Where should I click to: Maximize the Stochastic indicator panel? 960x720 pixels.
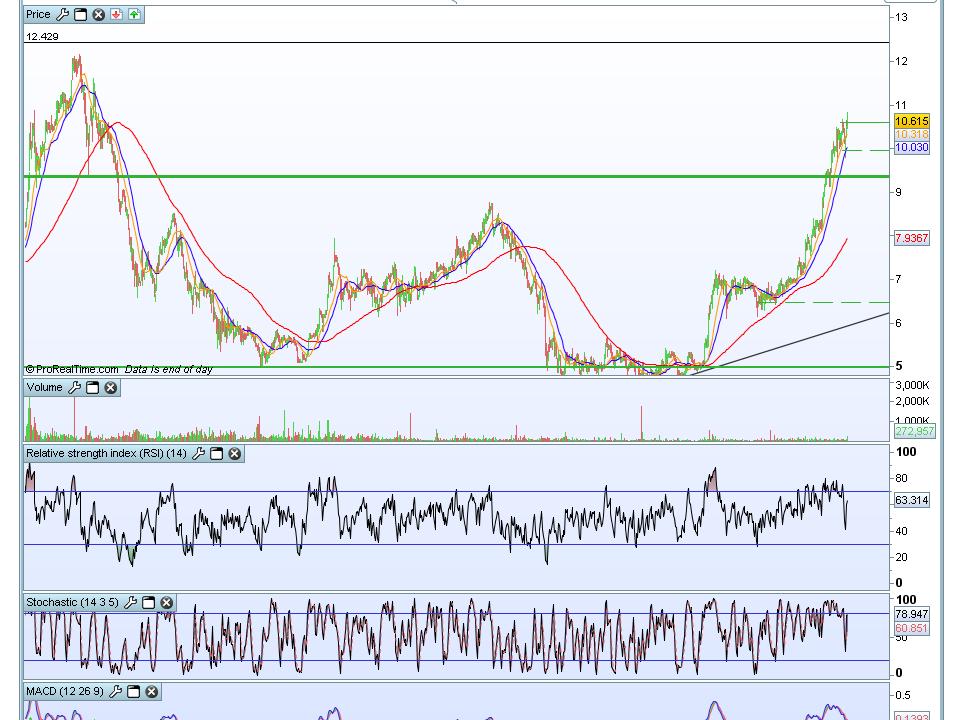pyautogui.click(x=148, y=602)
